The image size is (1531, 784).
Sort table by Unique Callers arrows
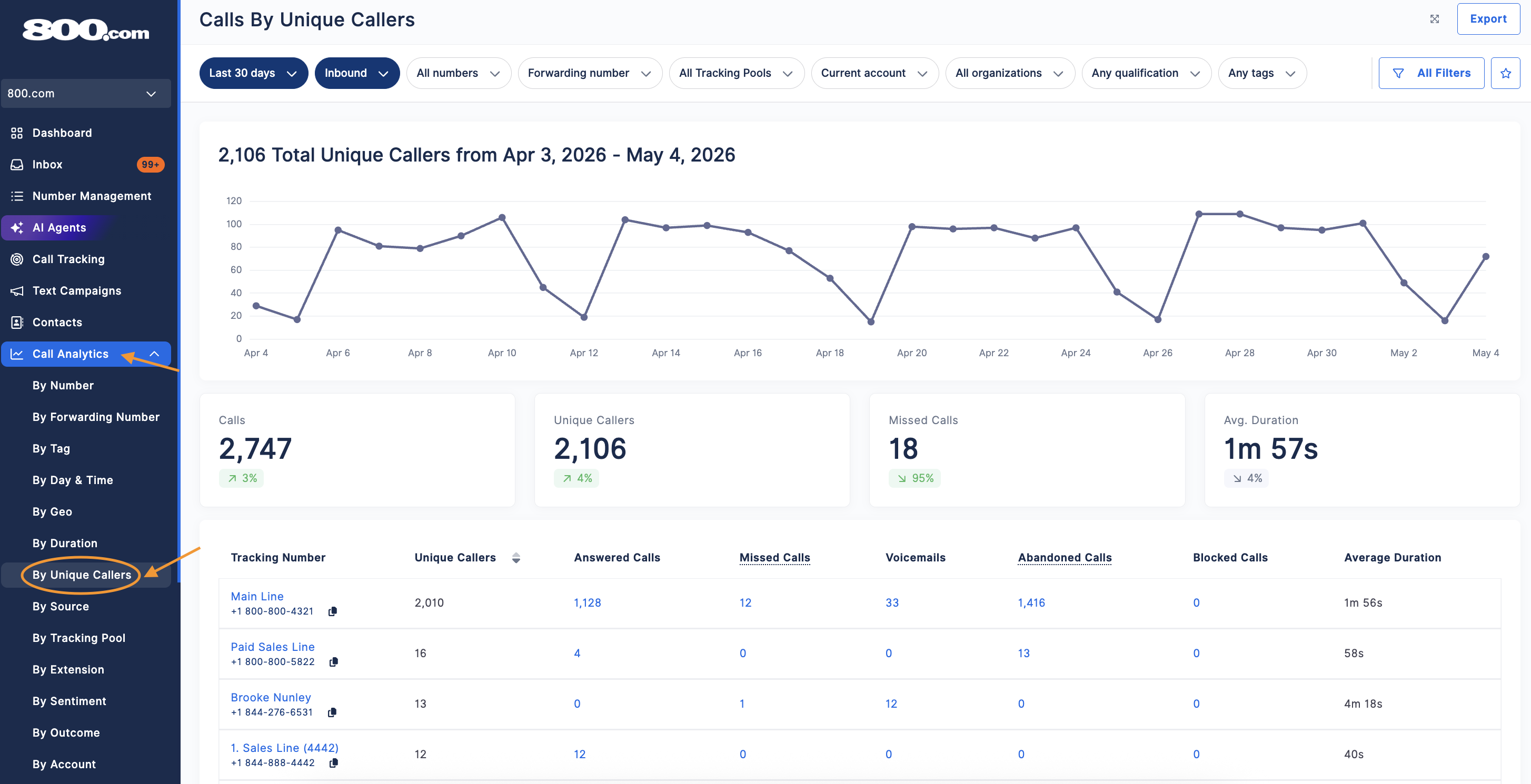516,558
